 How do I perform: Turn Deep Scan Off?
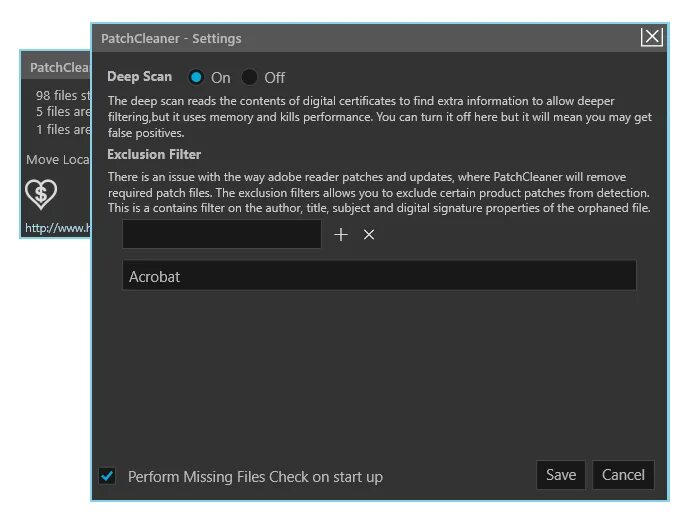click(x=250, y=77)
